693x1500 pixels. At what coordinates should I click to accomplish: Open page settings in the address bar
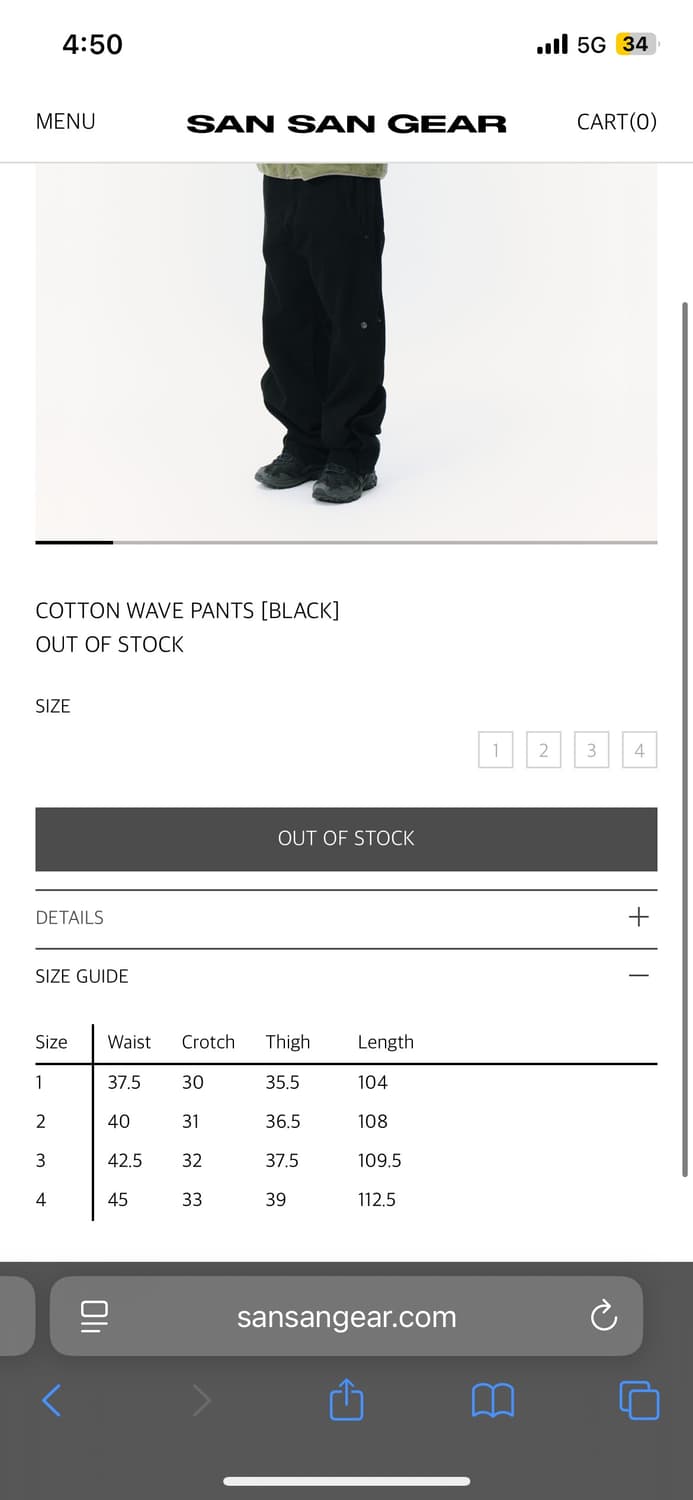click(93, 1317)
